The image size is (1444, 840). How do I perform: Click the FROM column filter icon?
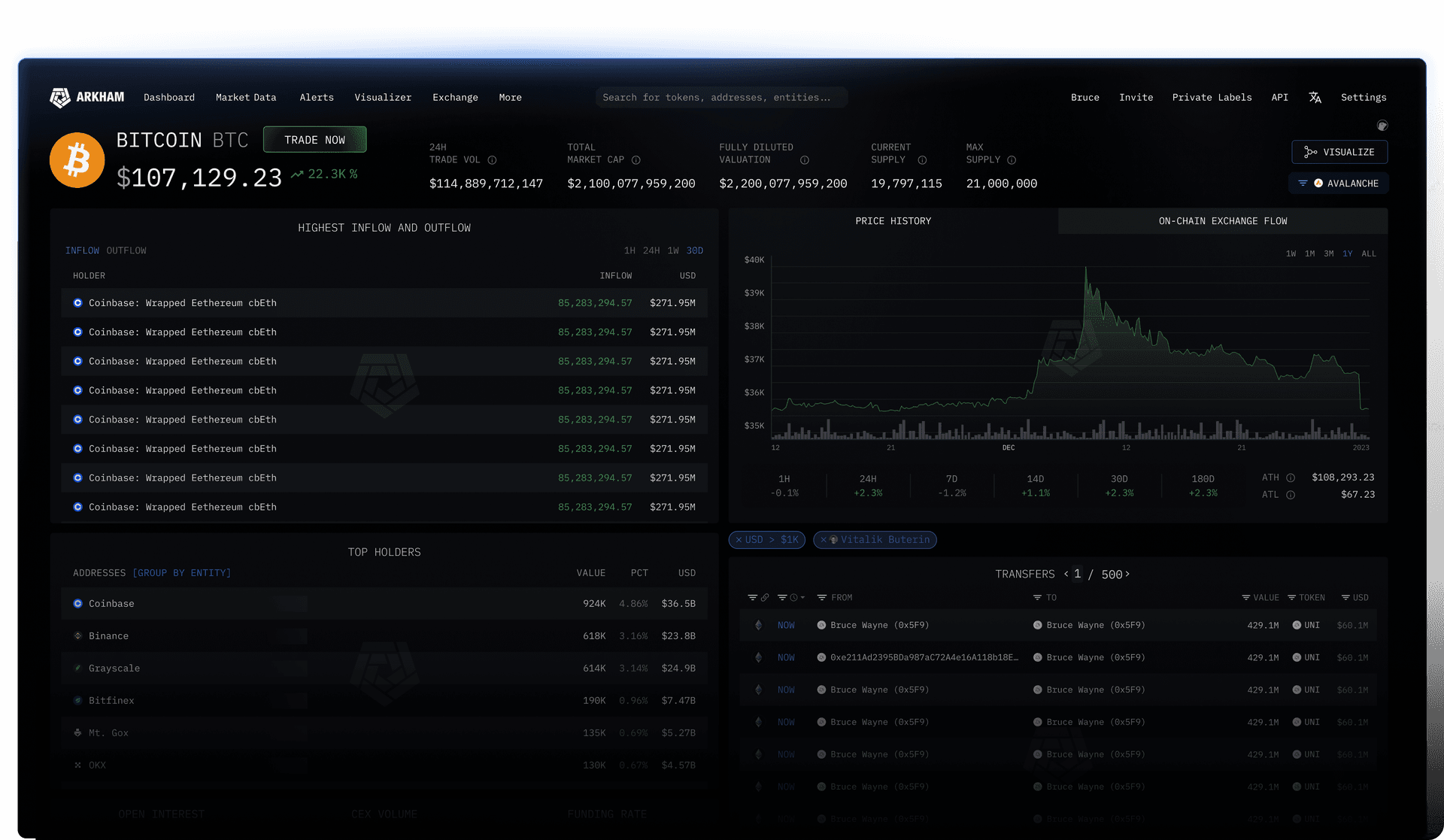point(822,598)
